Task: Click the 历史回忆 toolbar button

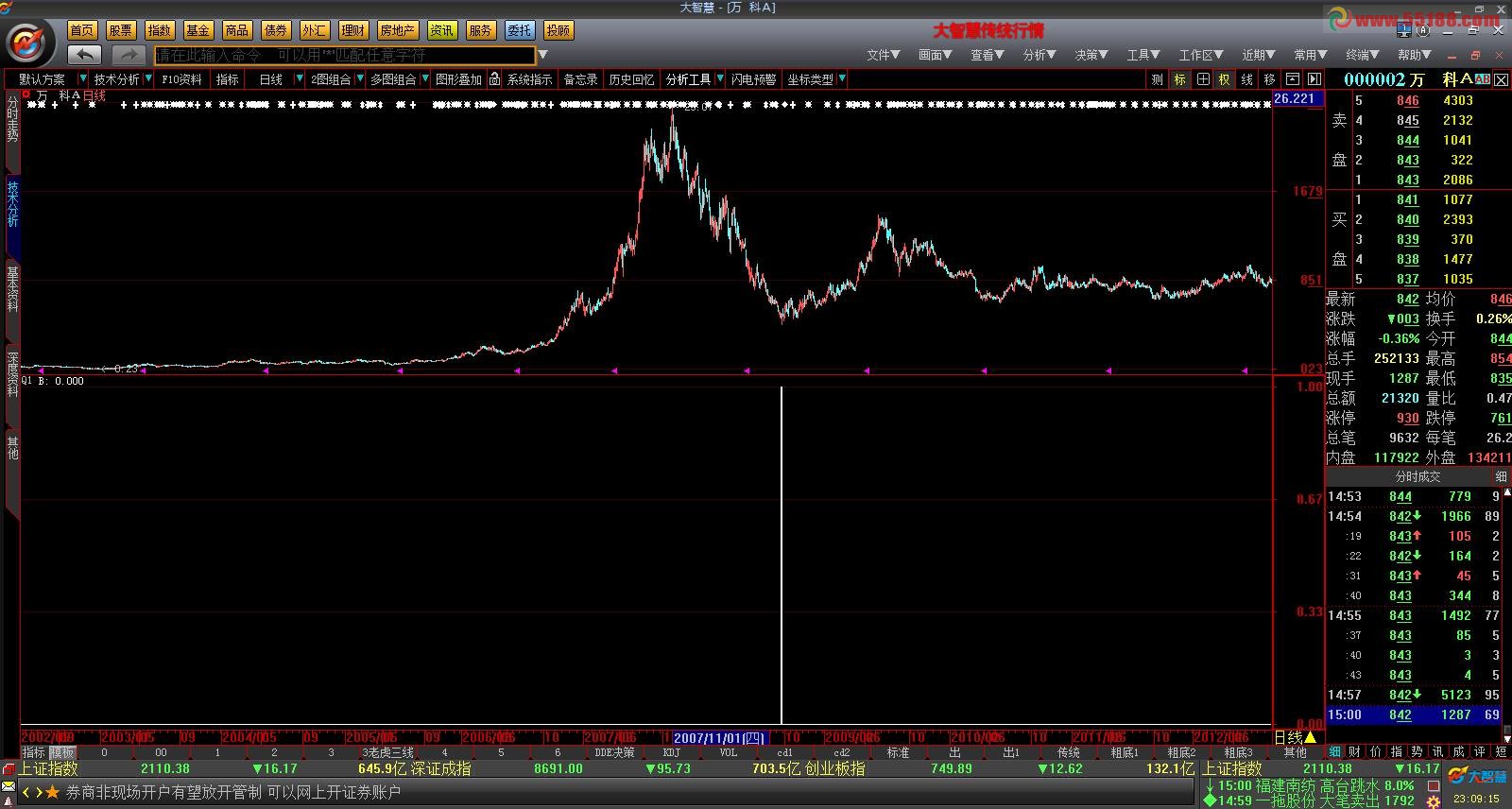Action: pos(631,79)
